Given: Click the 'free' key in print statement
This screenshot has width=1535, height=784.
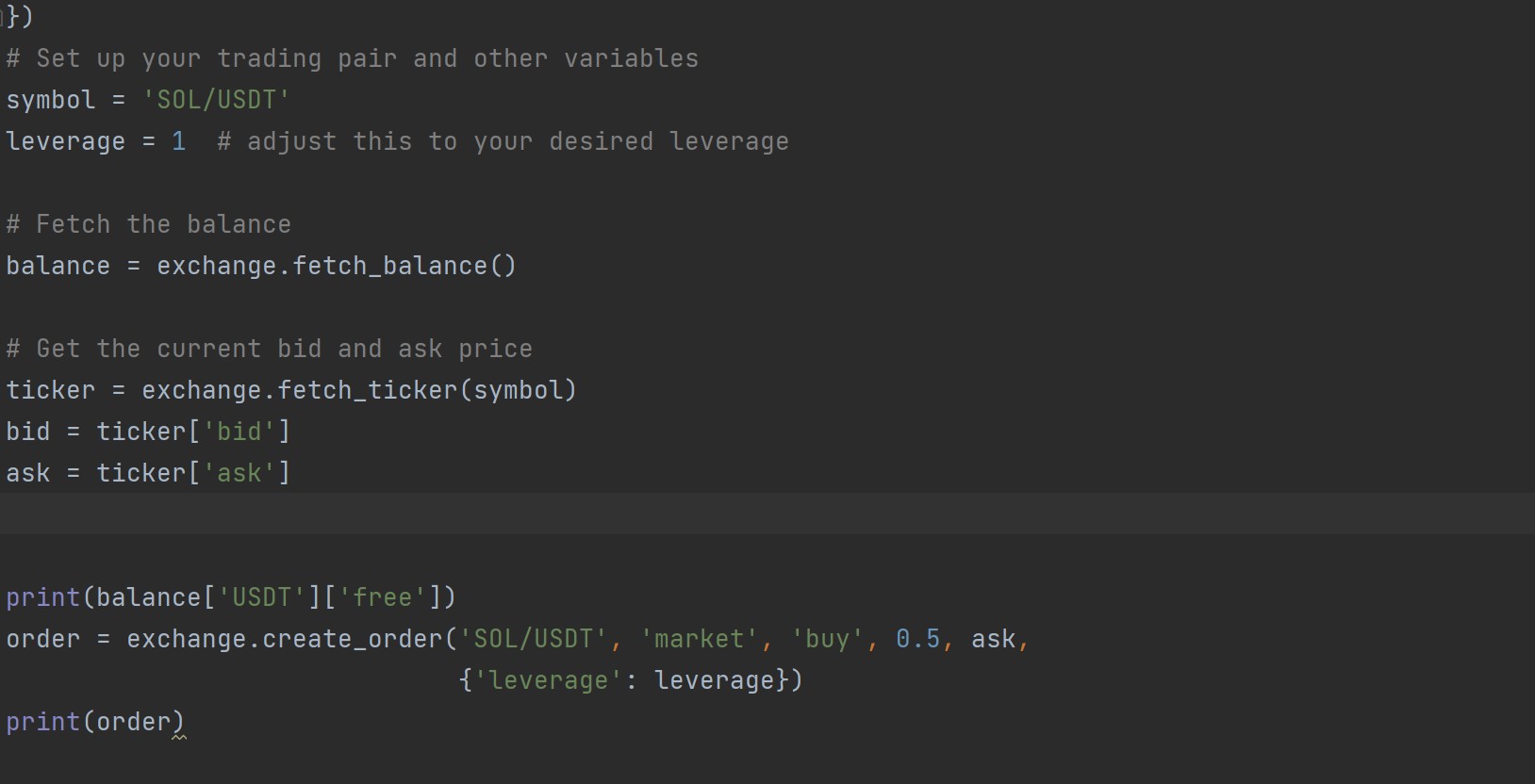Looking at the screenshot, I should [383, 597].
